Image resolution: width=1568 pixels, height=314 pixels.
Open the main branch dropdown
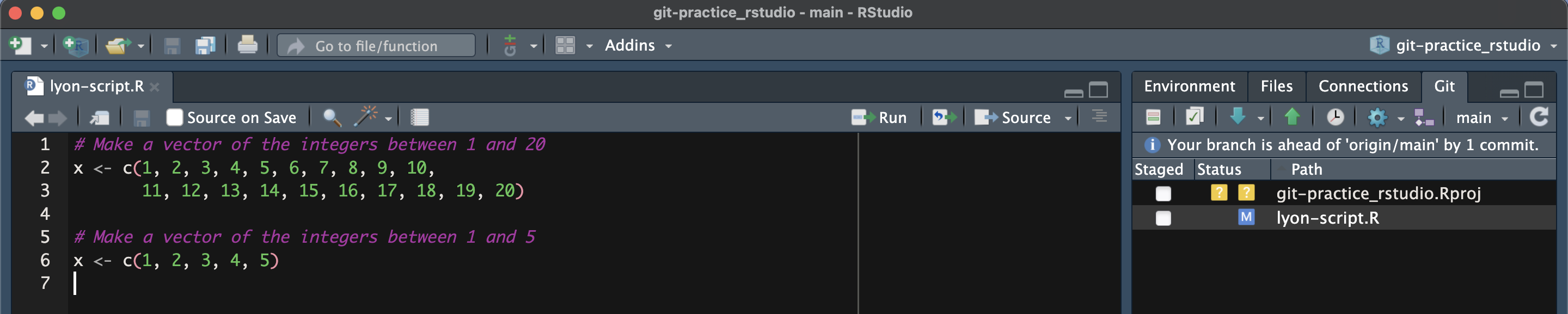click(x=1482, y=117)
